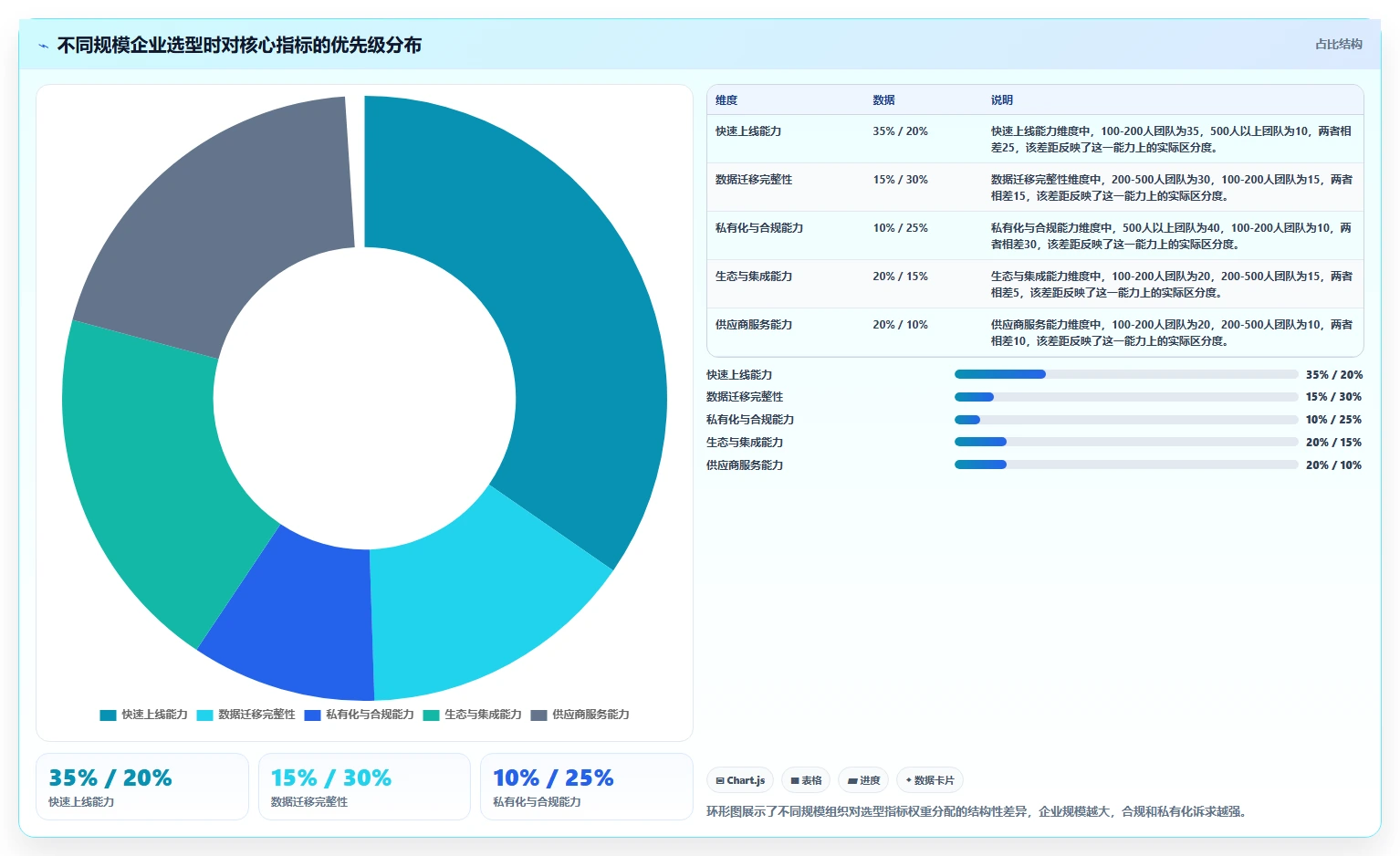The height and width of the screenshot is (856, 1400).
Task: Click the 表格 tag chip
Action: pyautogui.click(x=806, y=780)
